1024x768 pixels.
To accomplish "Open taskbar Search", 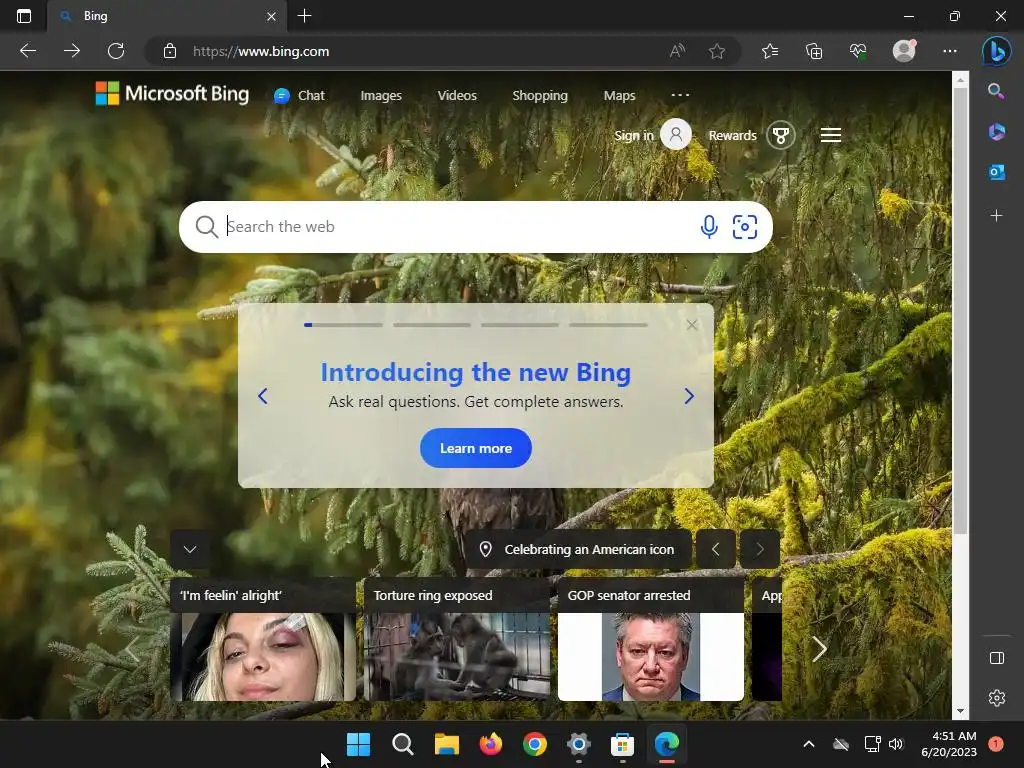I will (402, 744).
